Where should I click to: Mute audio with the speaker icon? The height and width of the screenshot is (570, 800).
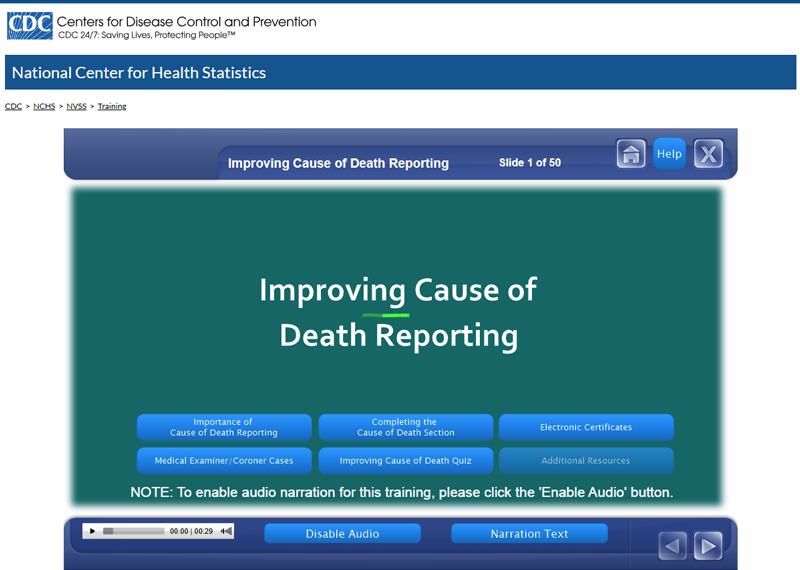[226, 531]
